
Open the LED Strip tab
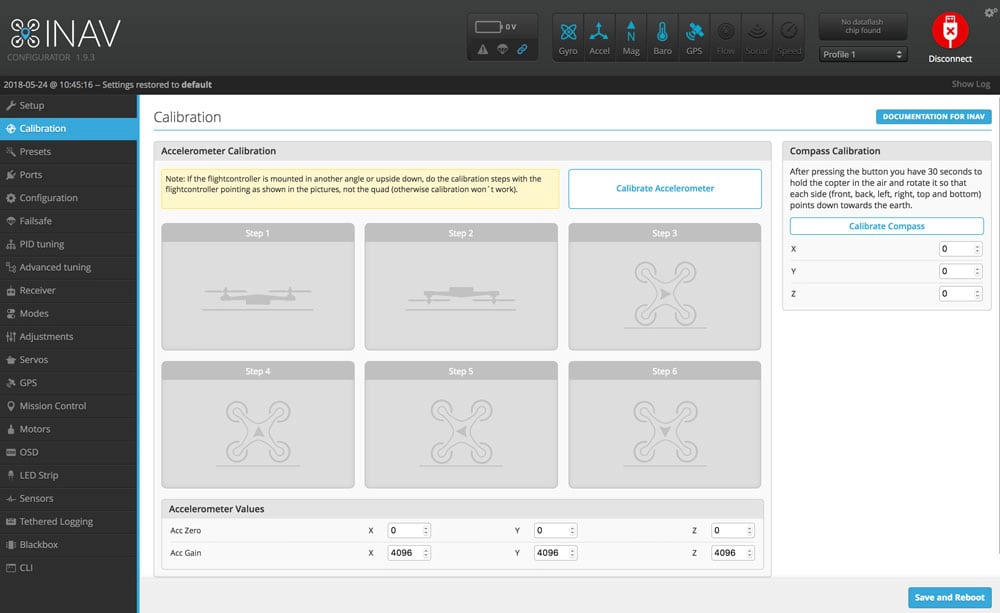coord(68,475)
